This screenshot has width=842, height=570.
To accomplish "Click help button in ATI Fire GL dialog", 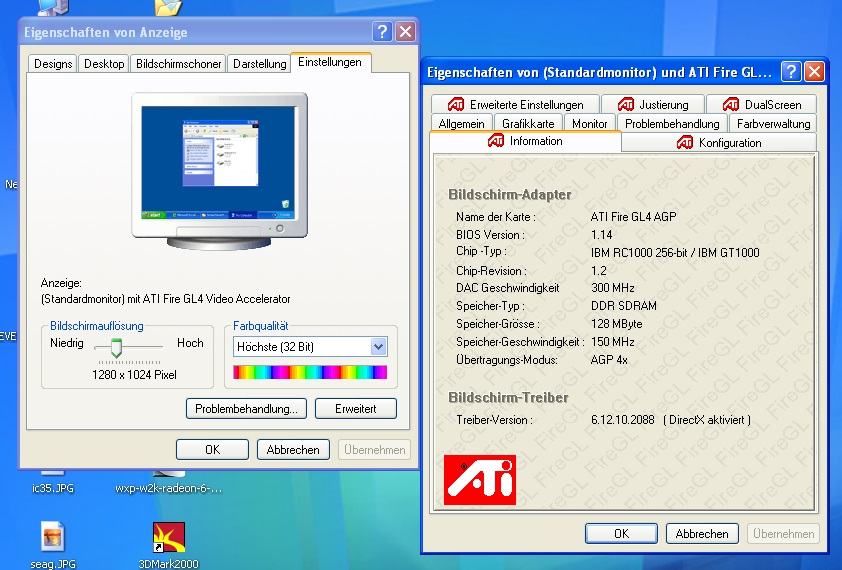I will [791, 71].
